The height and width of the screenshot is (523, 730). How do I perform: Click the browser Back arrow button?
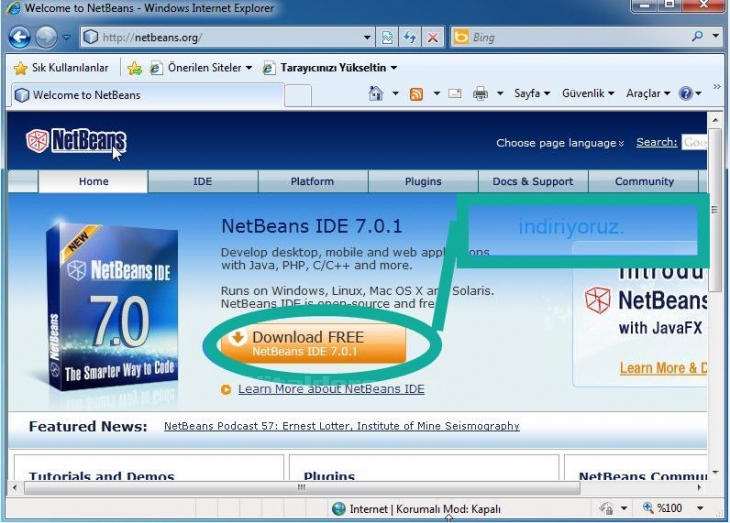19,38
